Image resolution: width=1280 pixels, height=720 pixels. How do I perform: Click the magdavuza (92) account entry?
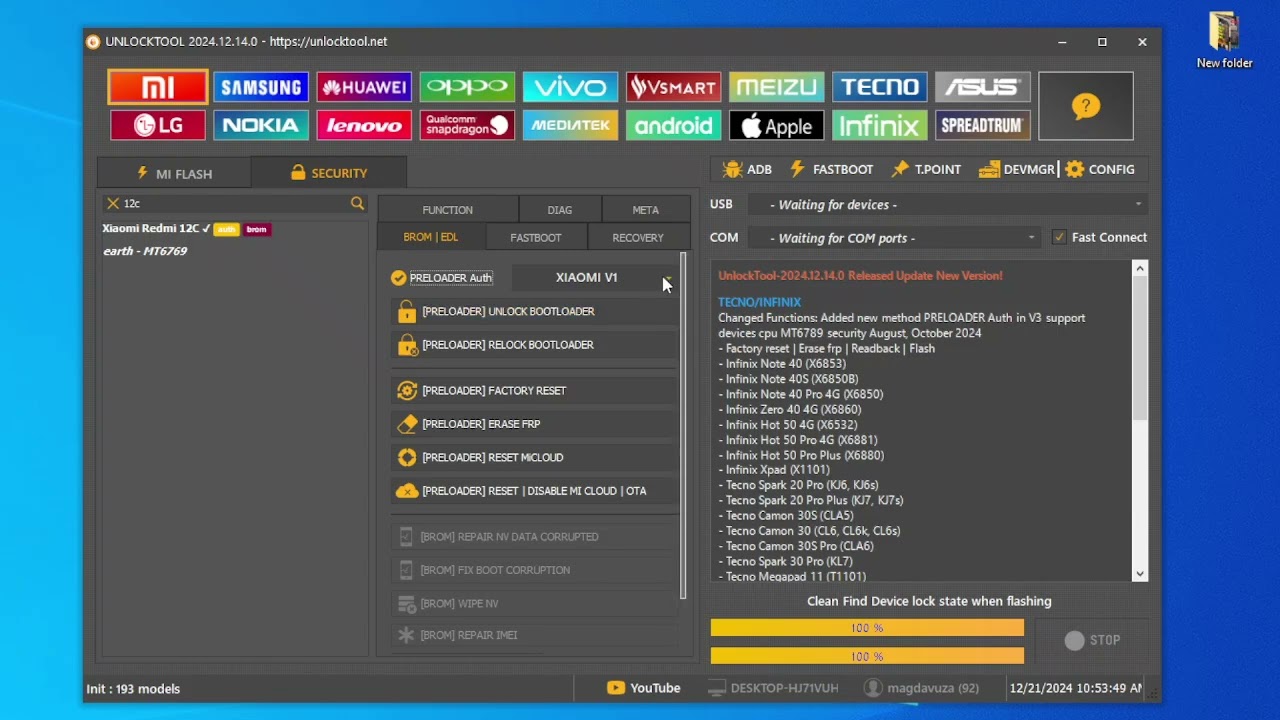coord(922,688)
